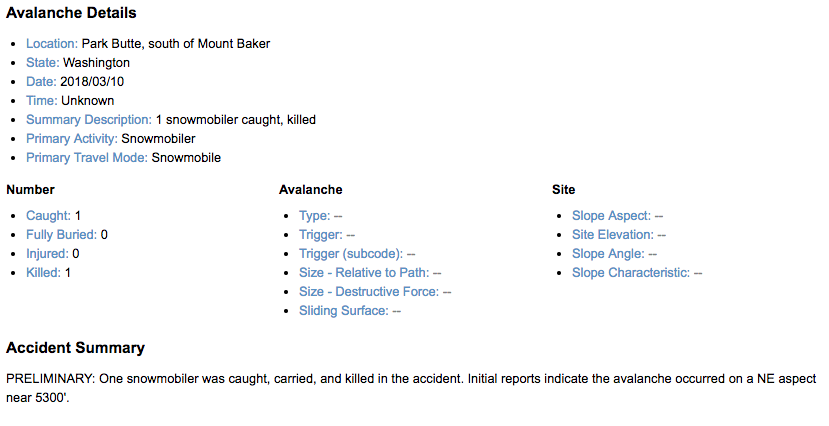Open Primary Travel Mode link

87,158
